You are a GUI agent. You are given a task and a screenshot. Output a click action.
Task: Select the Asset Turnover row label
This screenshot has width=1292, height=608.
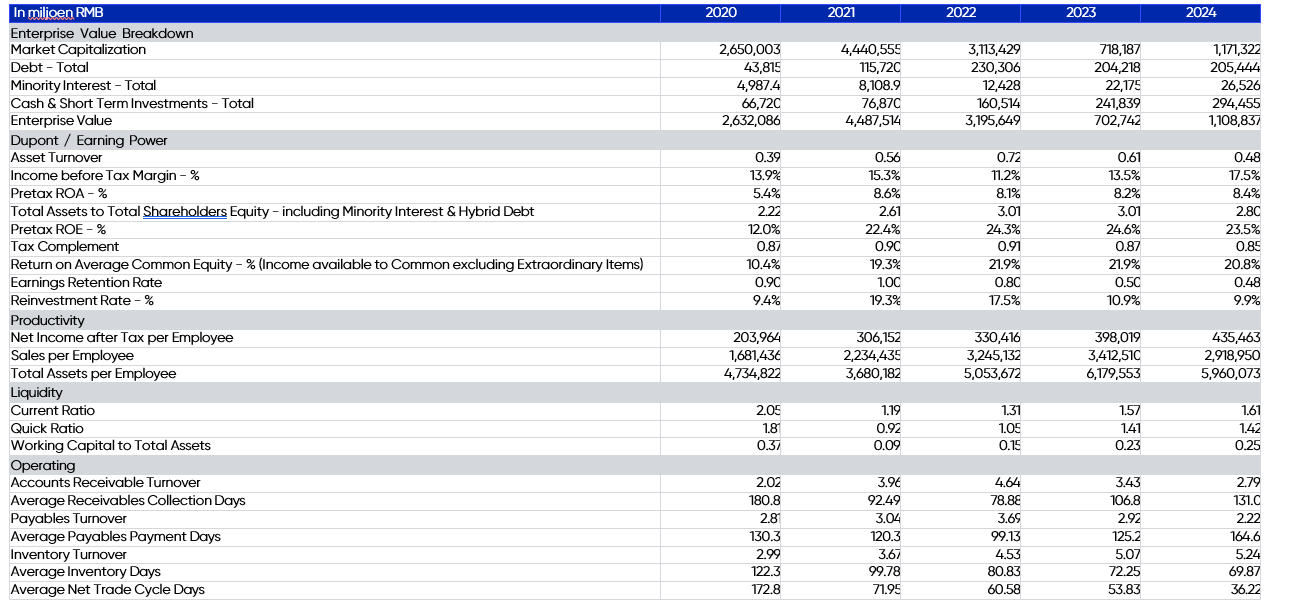(x=57, y=158)
